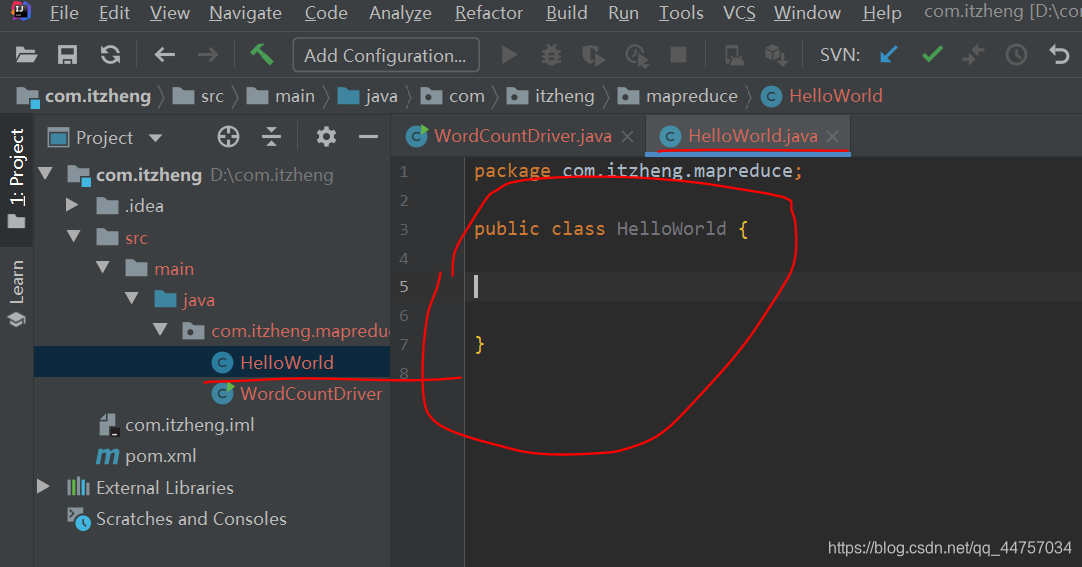Image resolution: width=1082 pixels, height=567 pixels.
Task: Open Project panel settings gear
Action: pos(326,137)
